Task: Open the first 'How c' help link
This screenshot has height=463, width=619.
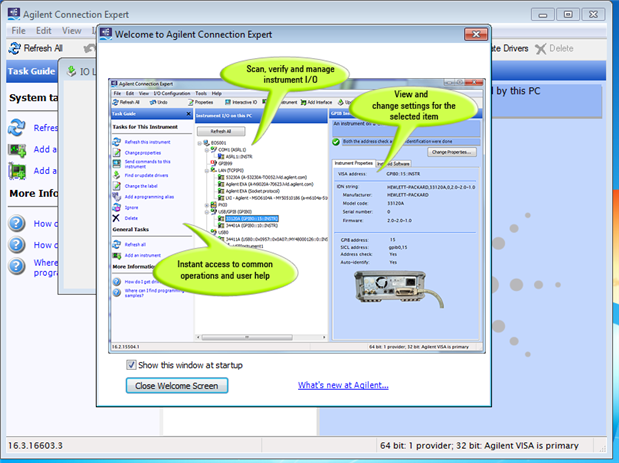Action: point(45,223)
